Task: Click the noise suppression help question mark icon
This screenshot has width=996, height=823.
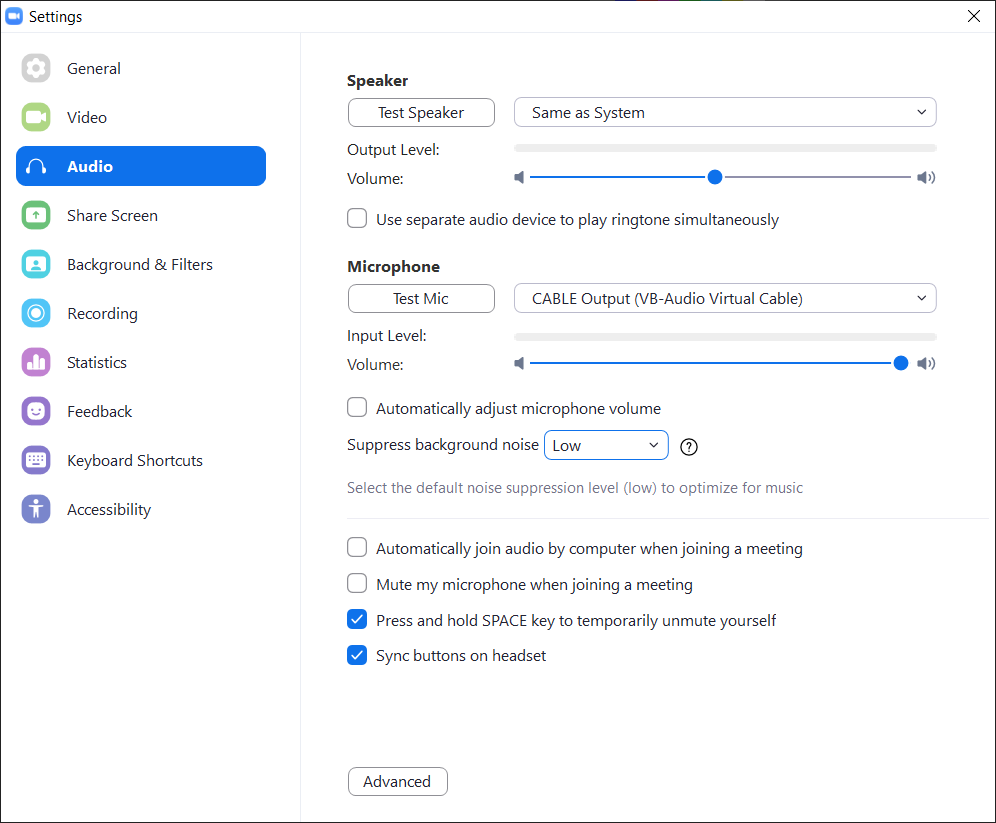Action: click(689, 447)
